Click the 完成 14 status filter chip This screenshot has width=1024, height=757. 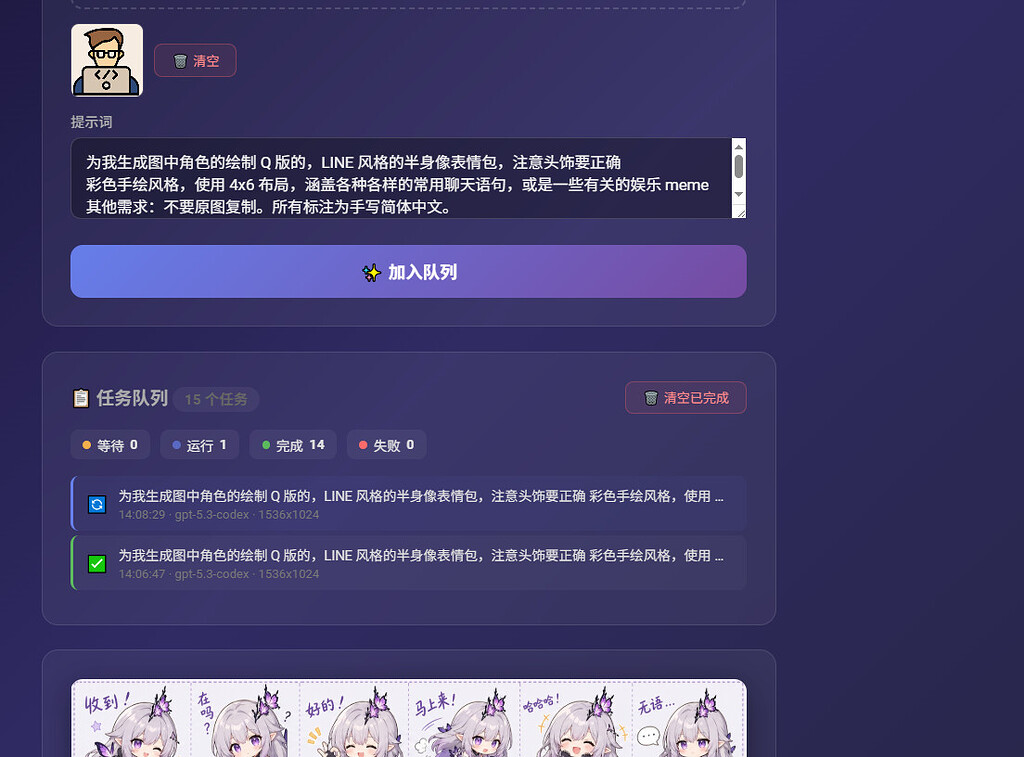pyautogui.click(x=293, y=445)
